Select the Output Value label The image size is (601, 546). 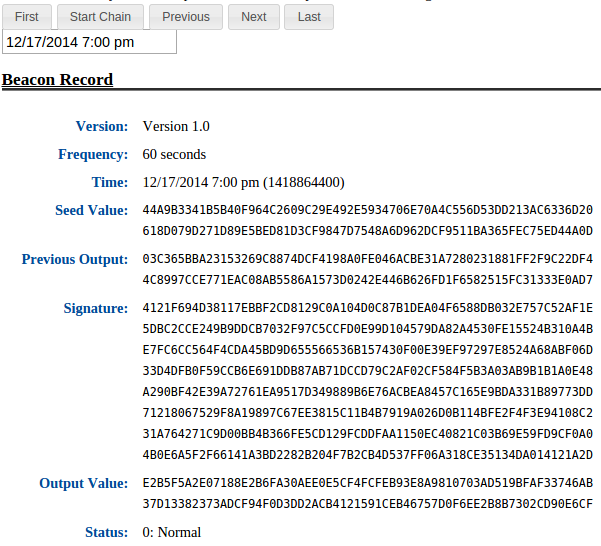pos(83,483)
